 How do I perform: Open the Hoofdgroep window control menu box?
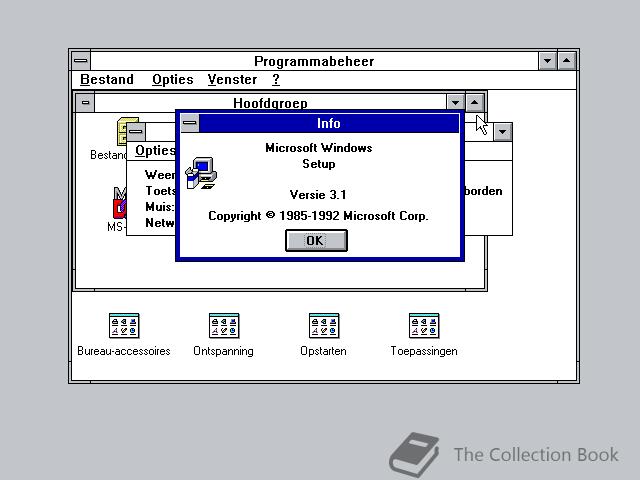pos(85,102)
